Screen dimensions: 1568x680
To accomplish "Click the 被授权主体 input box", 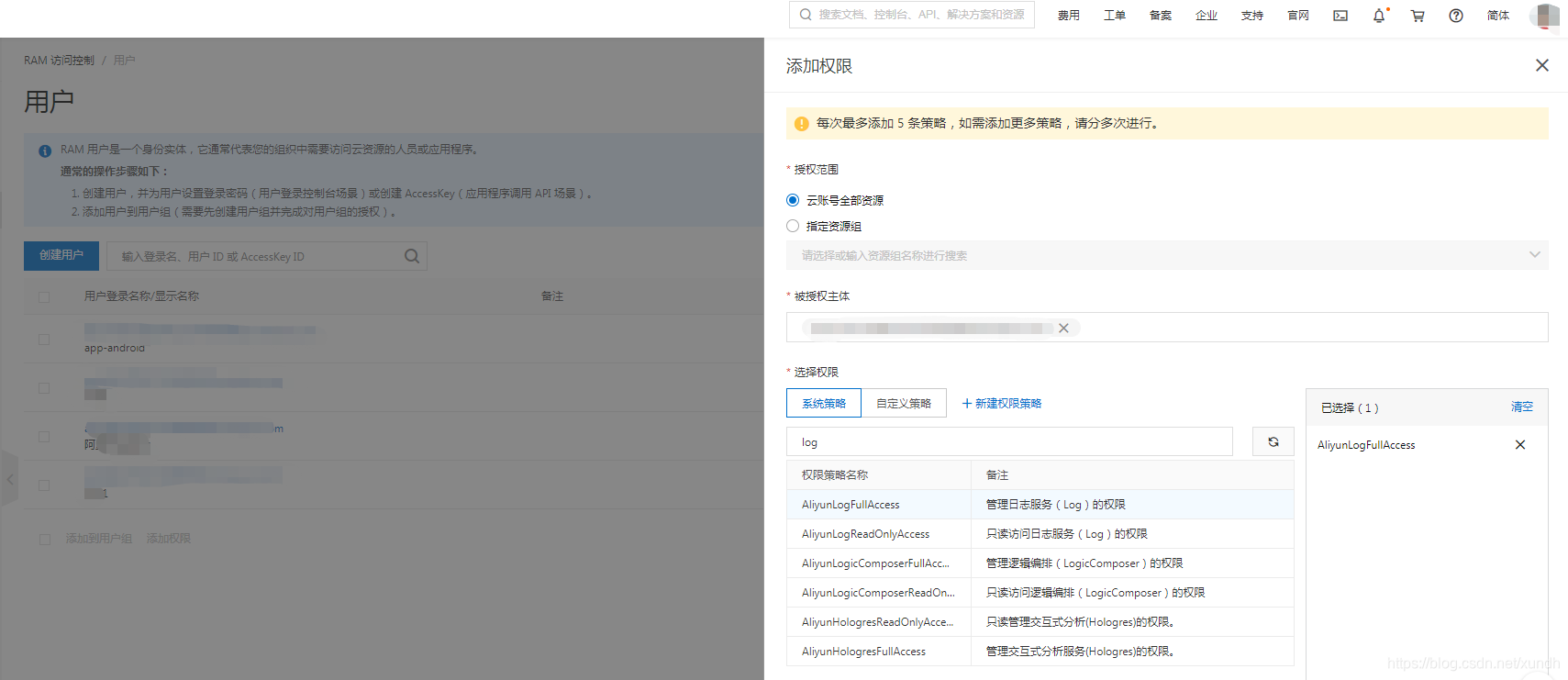I will pos(1167,328).
